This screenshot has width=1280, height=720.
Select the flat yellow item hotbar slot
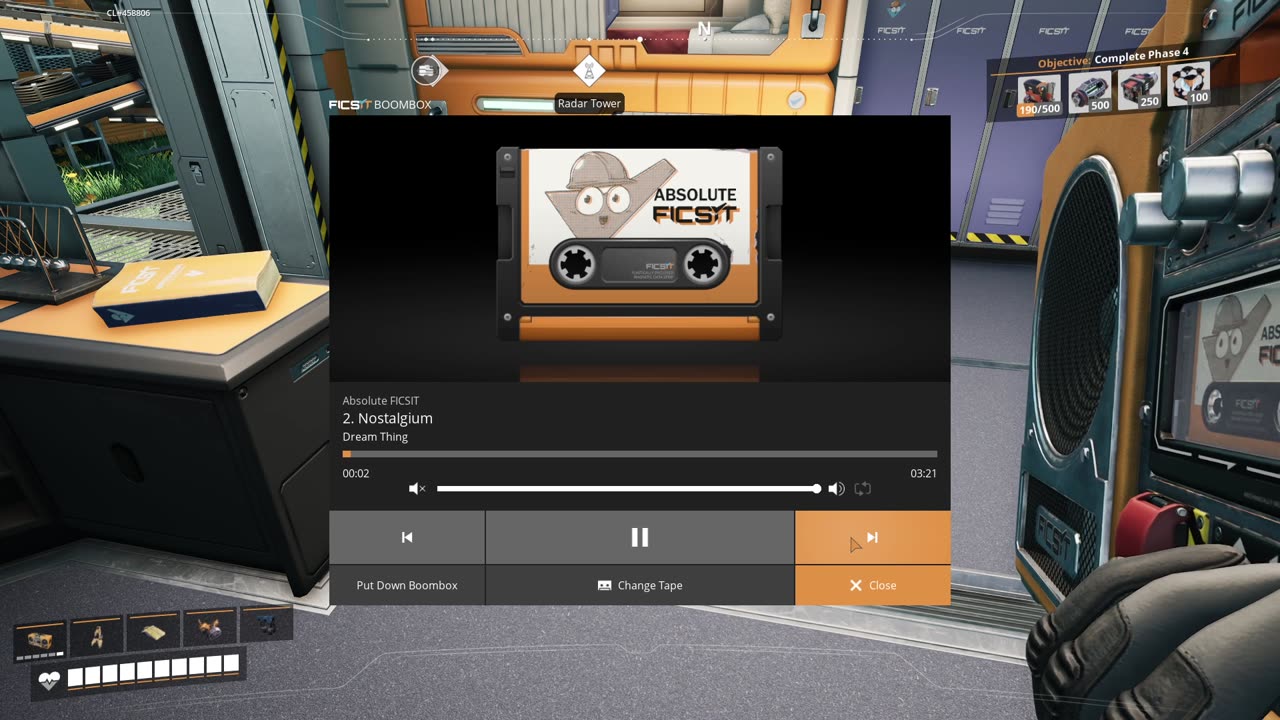[x=153, y=631]
